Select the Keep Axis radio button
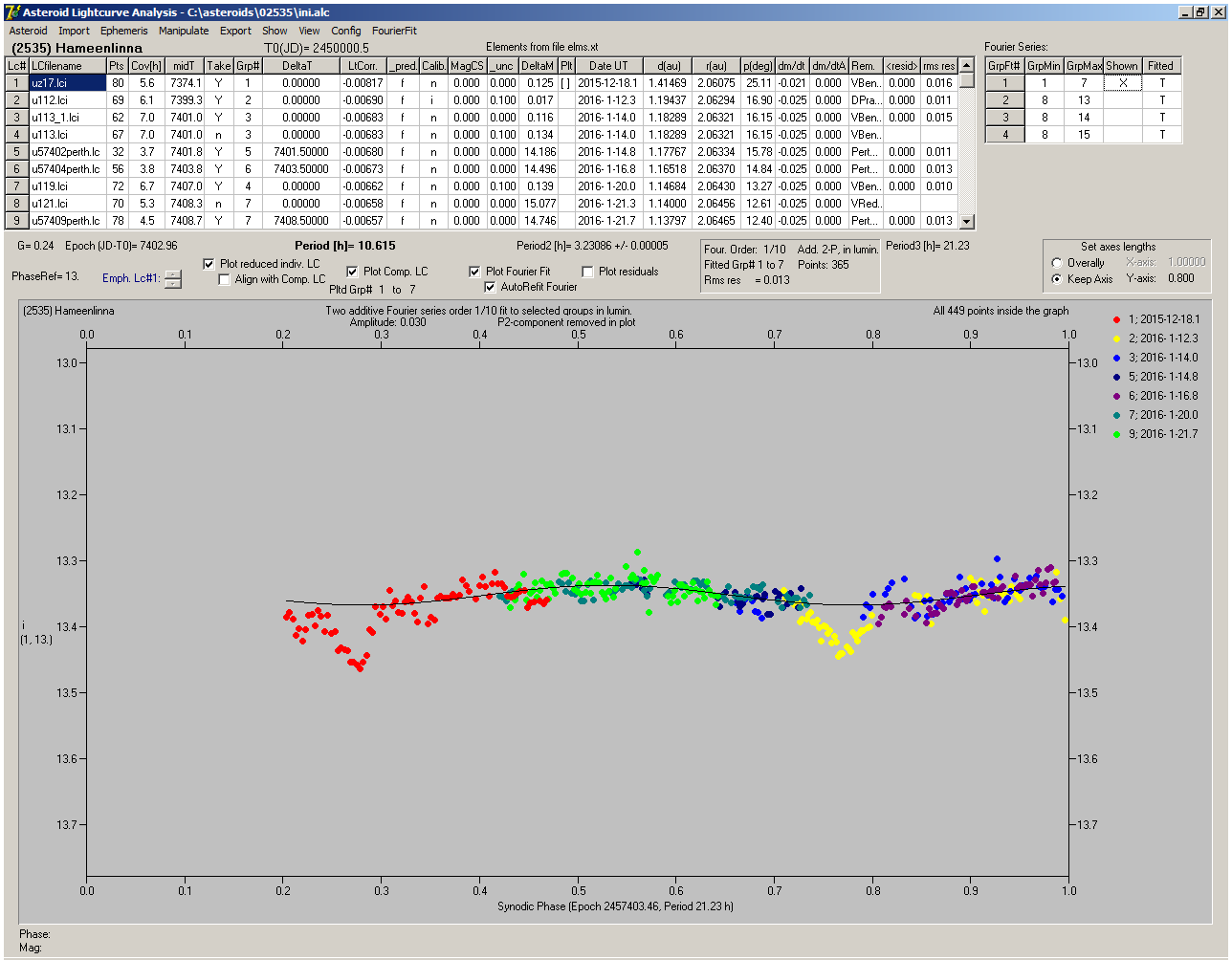This screenshot has width=1232, height=960. [1057, 279]
